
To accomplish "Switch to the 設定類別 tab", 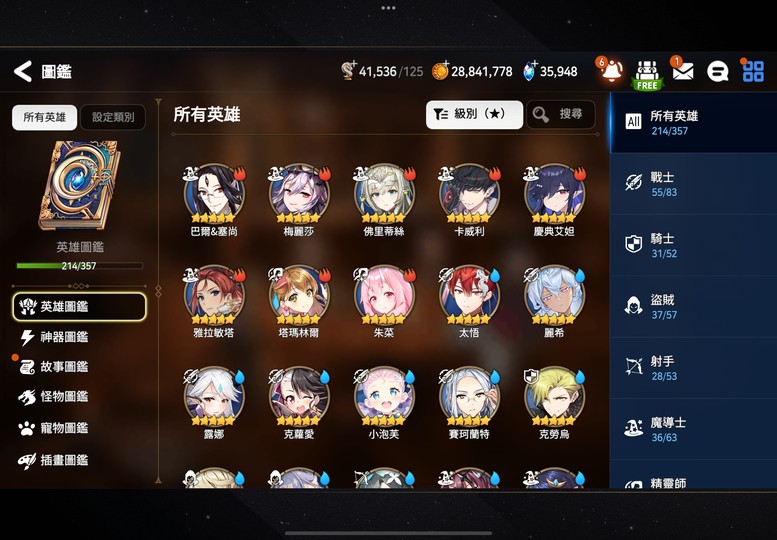I will coord(113,117).
